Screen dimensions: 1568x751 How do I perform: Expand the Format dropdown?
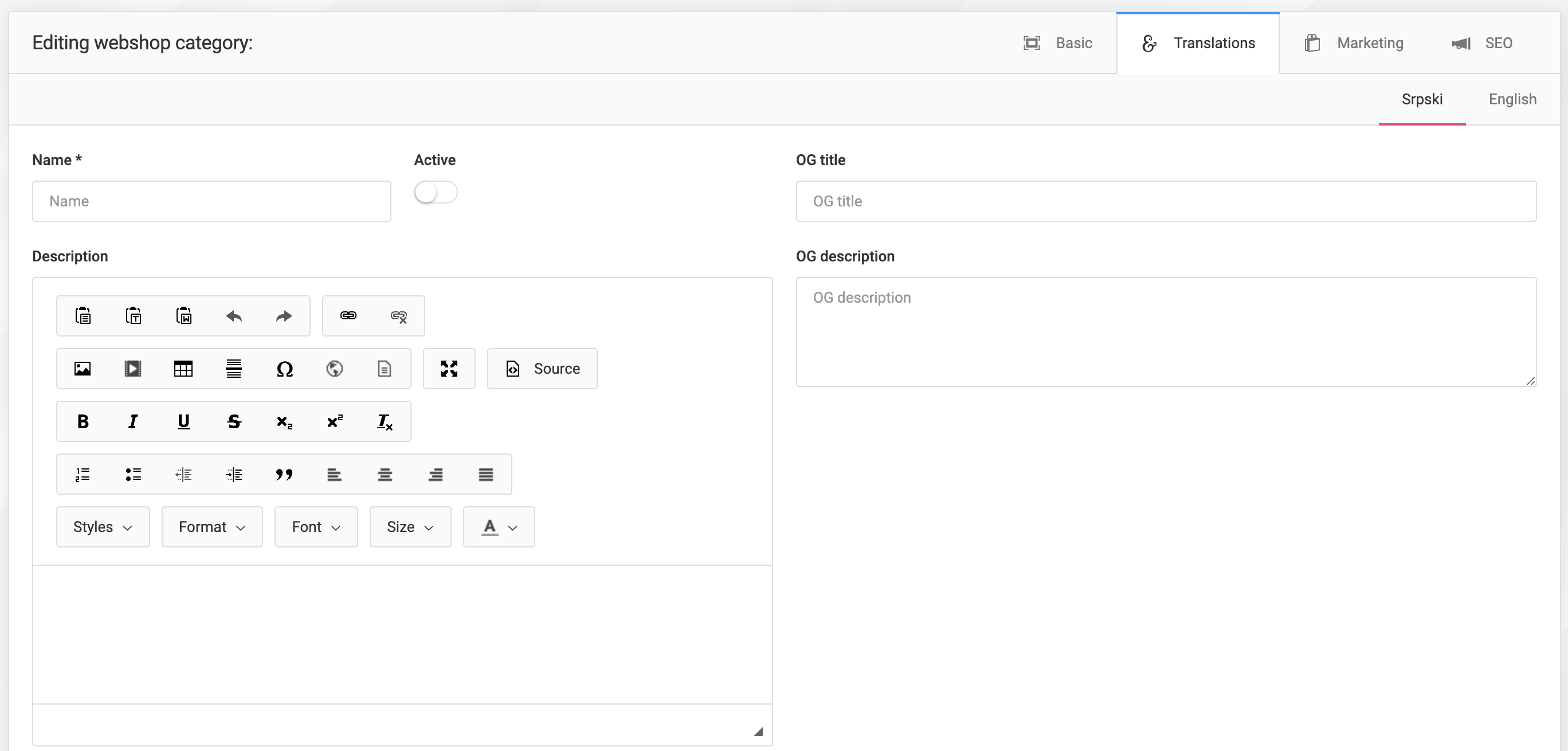click(x=212, y=527)
